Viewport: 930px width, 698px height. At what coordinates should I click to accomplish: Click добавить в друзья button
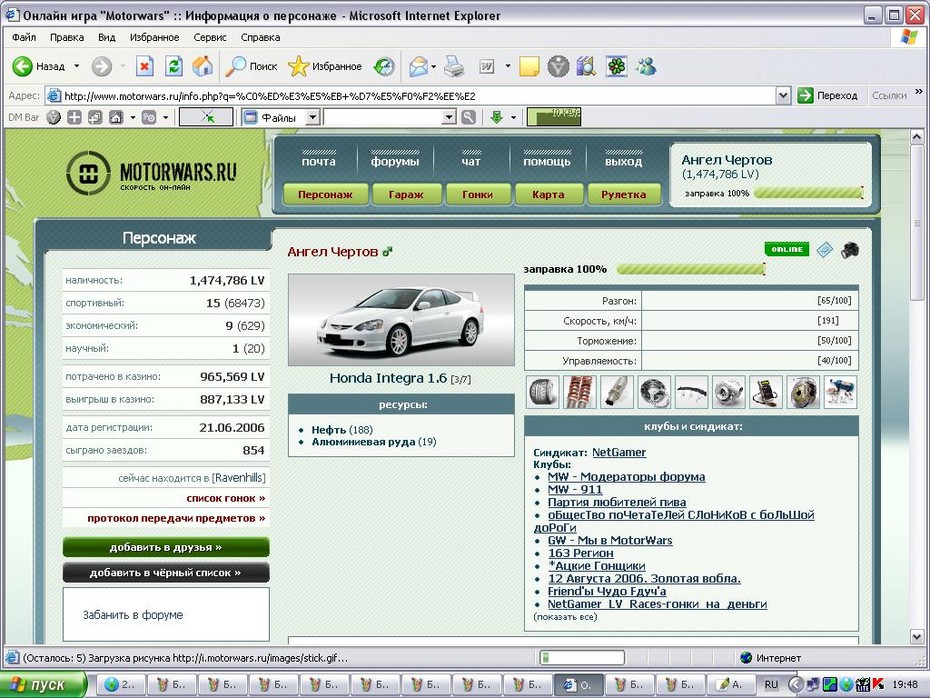166,547
